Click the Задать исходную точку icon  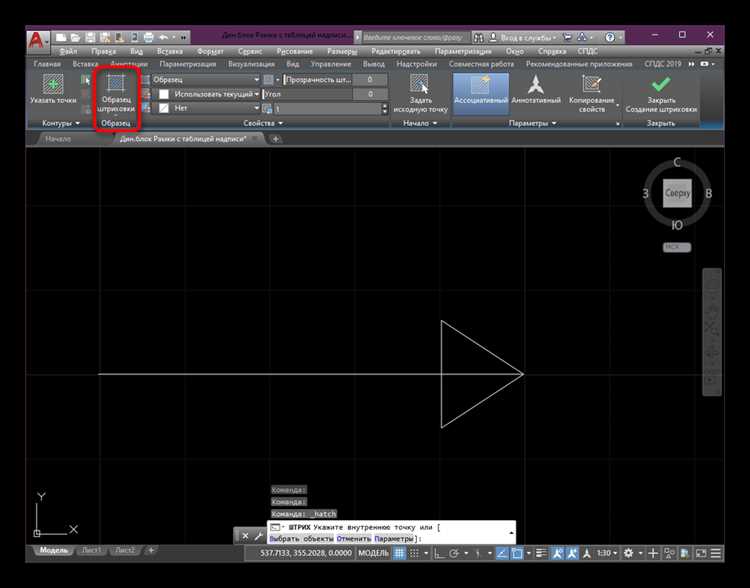point(419,84)
